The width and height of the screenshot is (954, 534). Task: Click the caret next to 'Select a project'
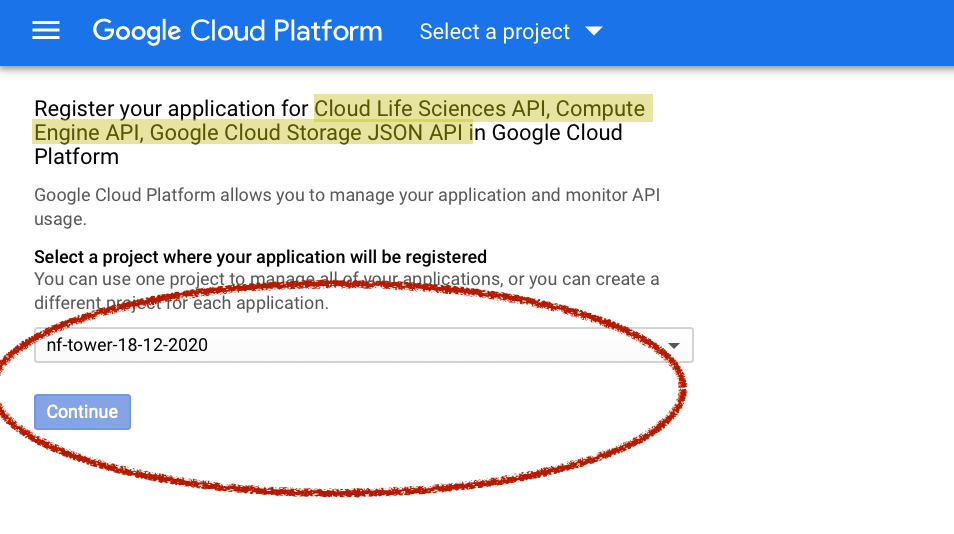click(594, 32)
